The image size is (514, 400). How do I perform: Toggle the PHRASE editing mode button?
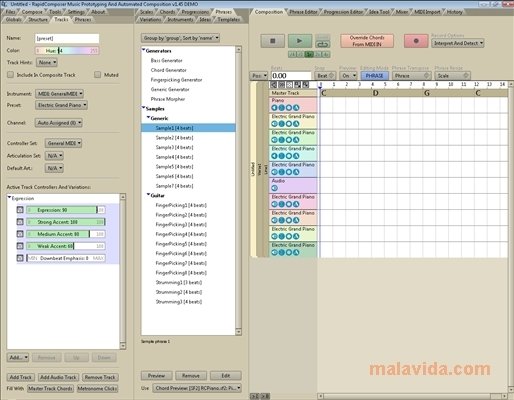[374, 76]
